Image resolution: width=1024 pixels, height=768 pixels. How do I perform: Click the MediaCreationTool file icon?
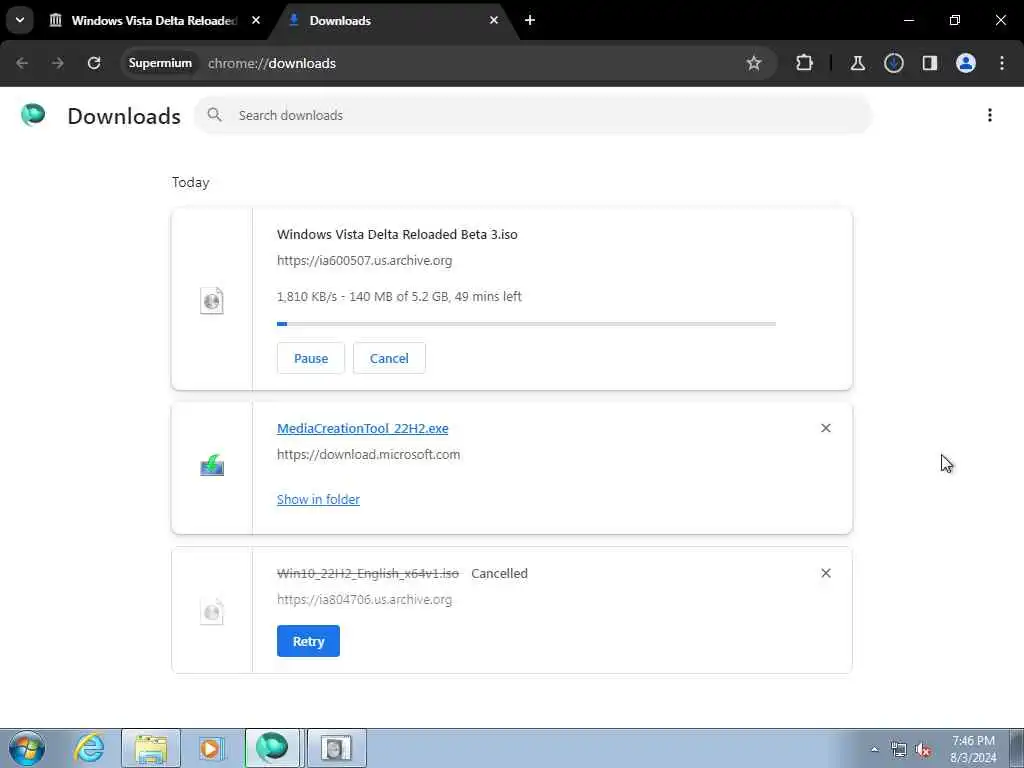pyautogui.click(x=212, y=466)
